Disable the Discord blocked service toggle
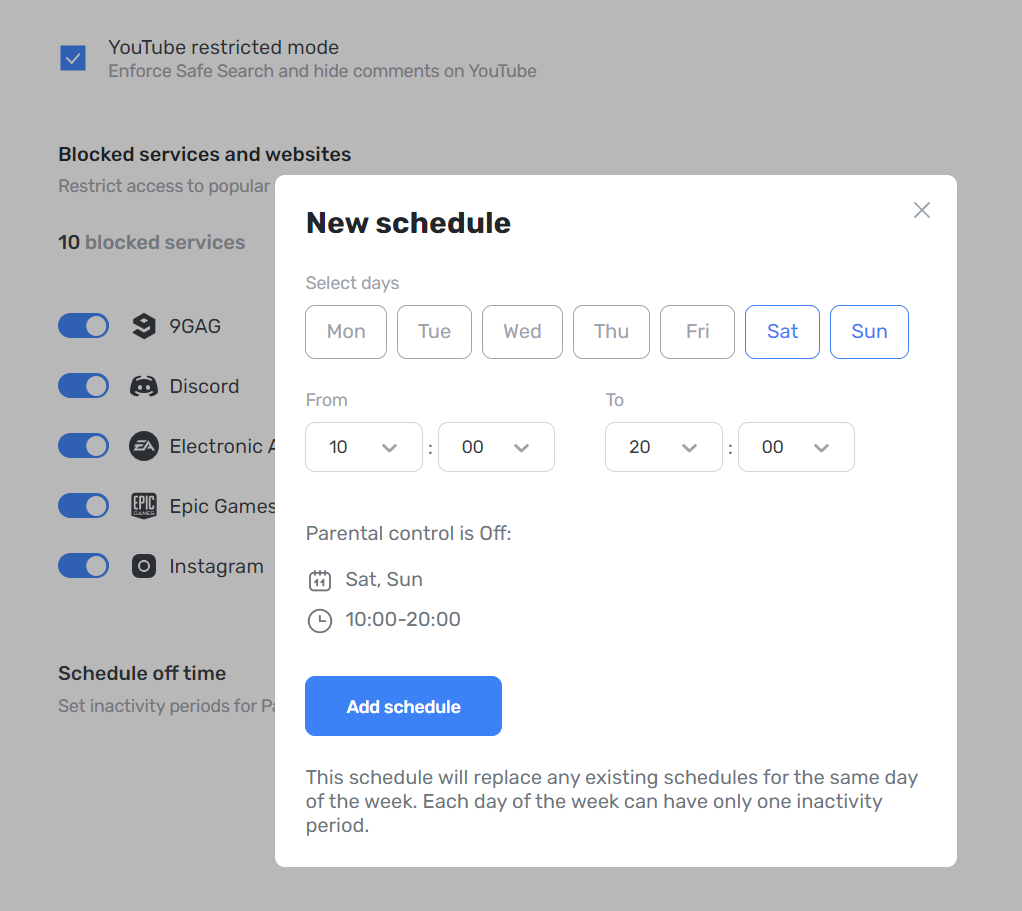The width and height of the screenshot is (1022, 911). [84, 386]
